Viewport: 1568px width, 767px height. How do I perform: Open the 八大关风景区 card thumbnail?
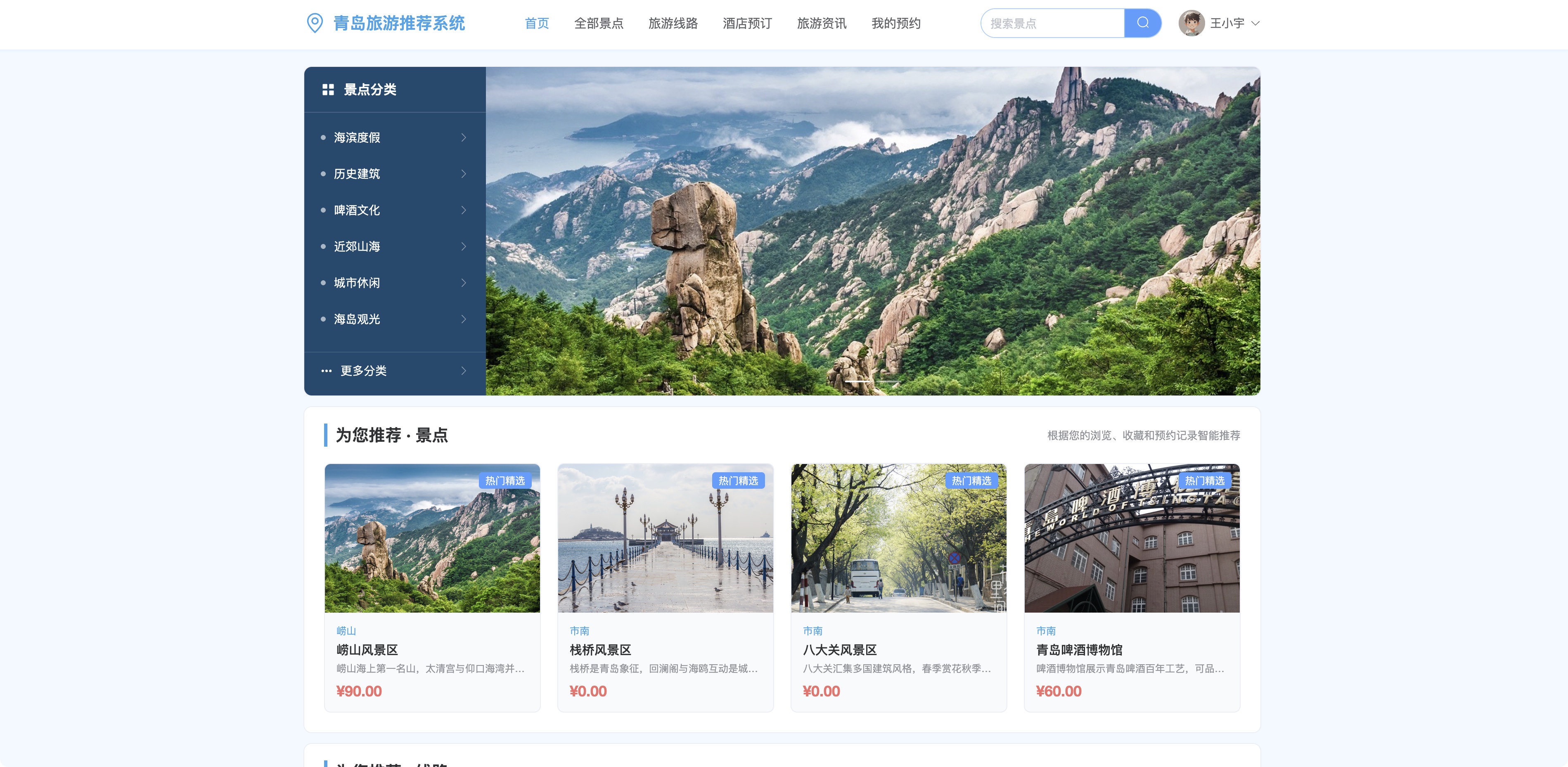point(898,538)
